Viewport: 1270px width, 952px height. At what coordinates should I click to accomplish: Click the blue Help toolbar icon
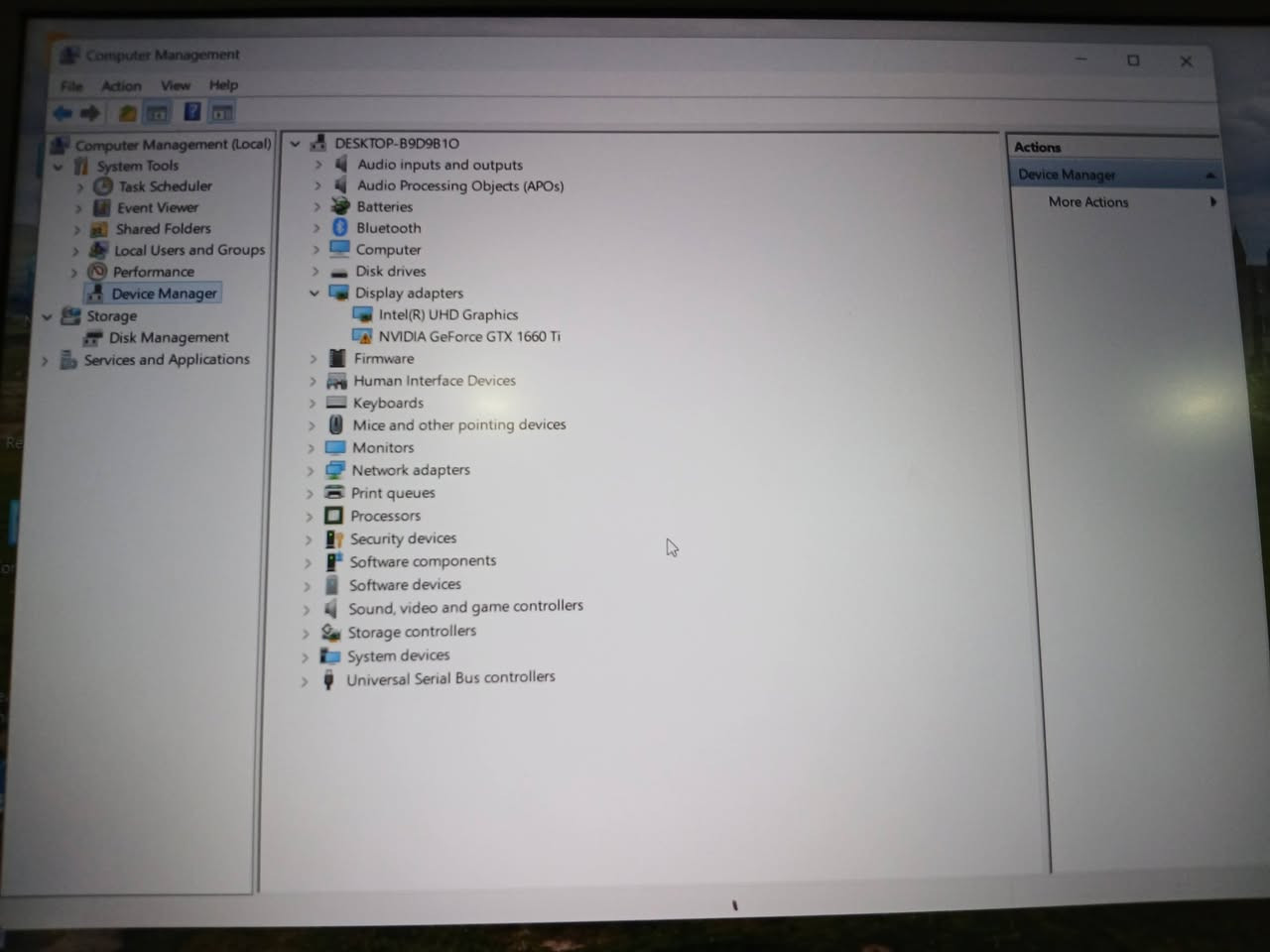pos(192,112)
